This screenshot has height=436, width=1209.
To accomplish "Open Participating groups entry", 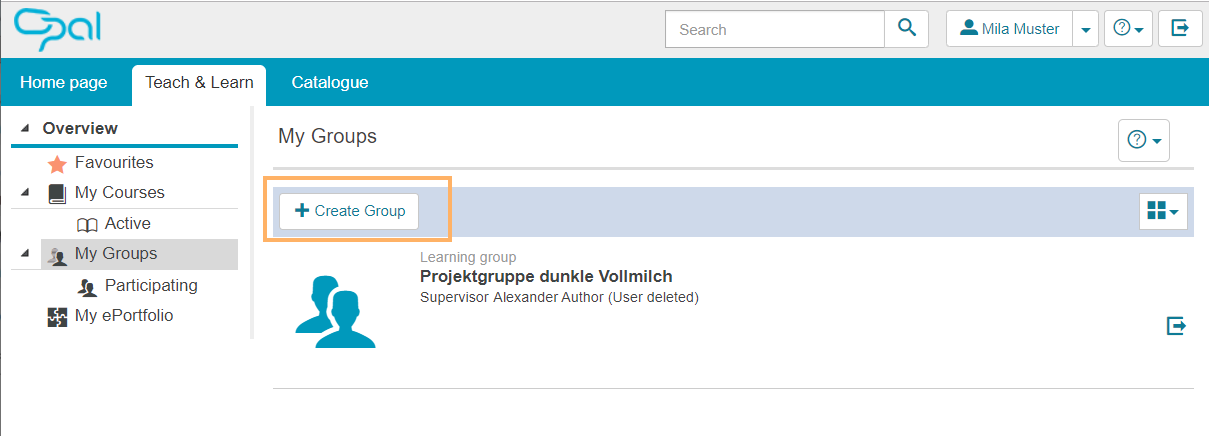I will point(151,285).
